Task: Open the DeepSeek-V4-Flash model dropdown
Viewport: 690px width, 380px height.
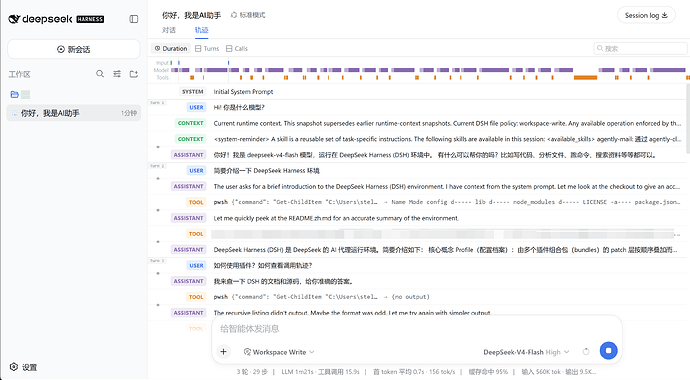Action: (x=526, y=352)
